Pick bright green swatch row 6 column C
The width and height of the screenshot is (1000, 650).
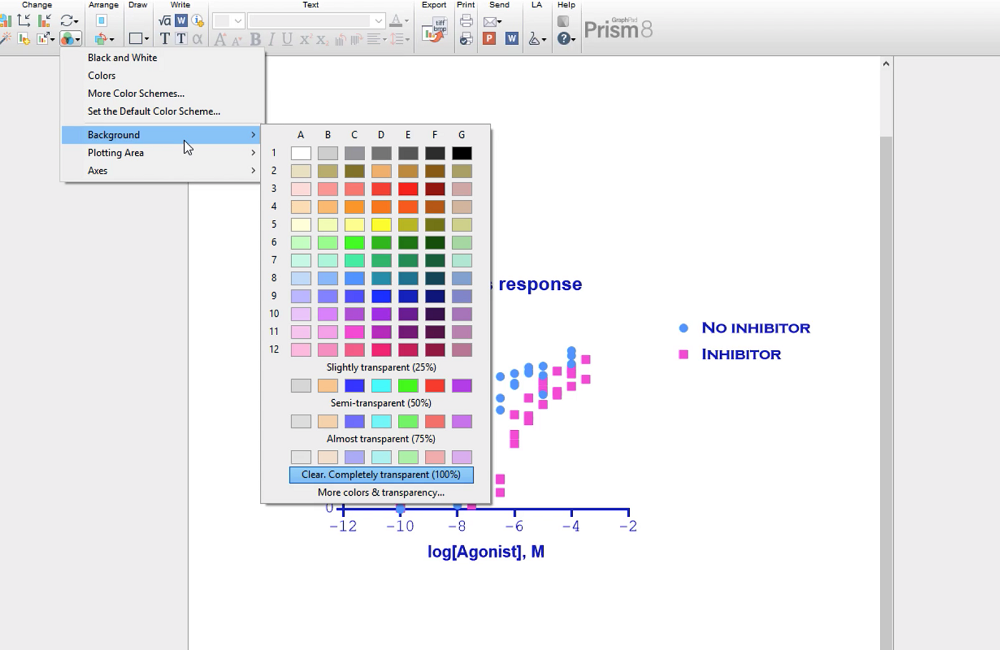[355, 242]
